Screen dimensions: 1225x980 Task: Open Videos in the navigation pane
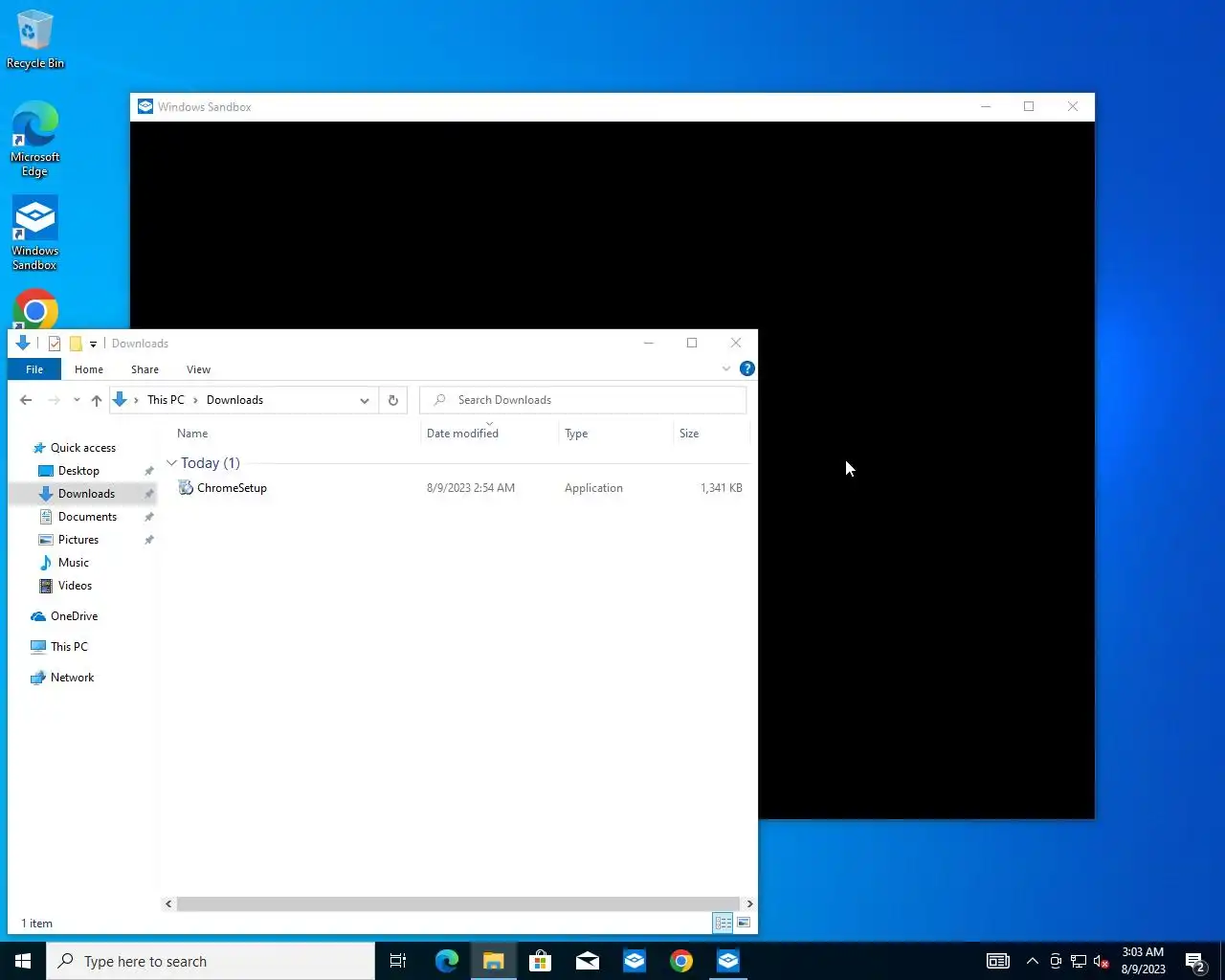click(x=75, y=586)
